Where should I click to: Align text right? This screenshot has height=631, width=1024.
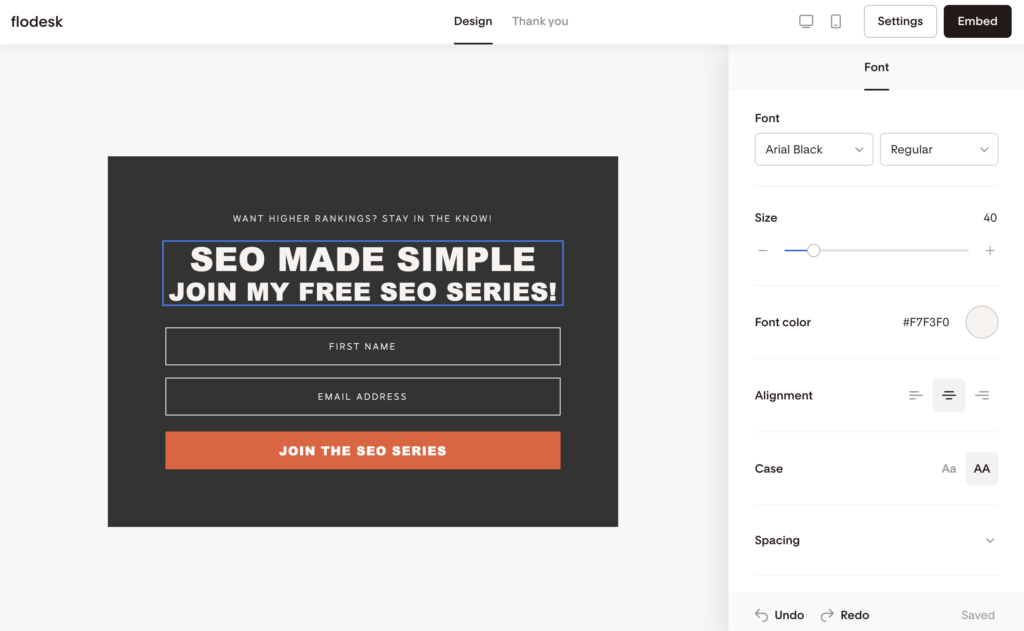982,395
